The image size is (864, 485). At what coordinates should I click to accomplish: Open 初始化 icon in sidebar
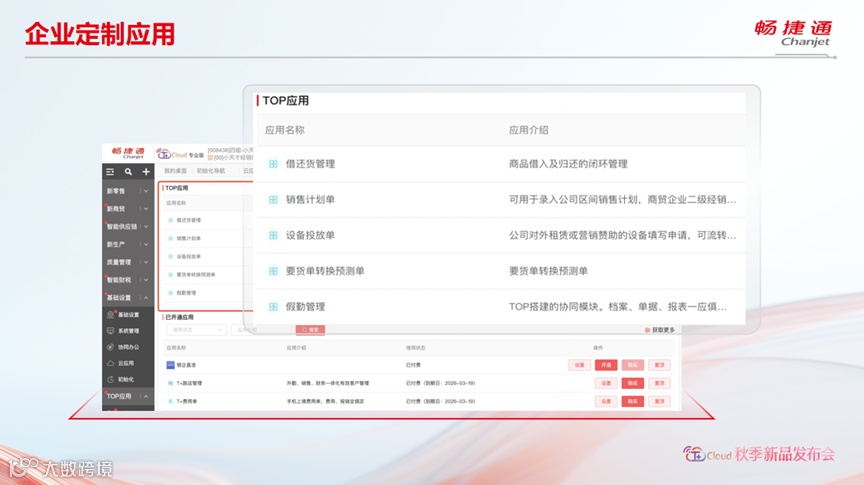tap(110, 379)
